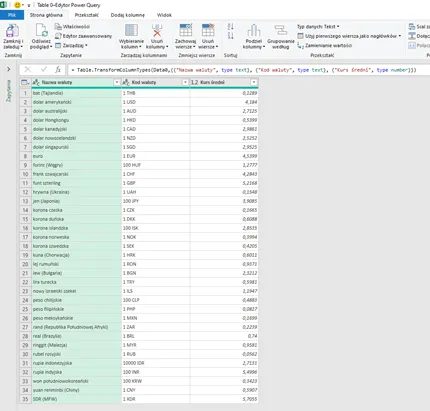
Task: Open the Kurs średni filter dropdown
Action: click(x=254, y=82)
